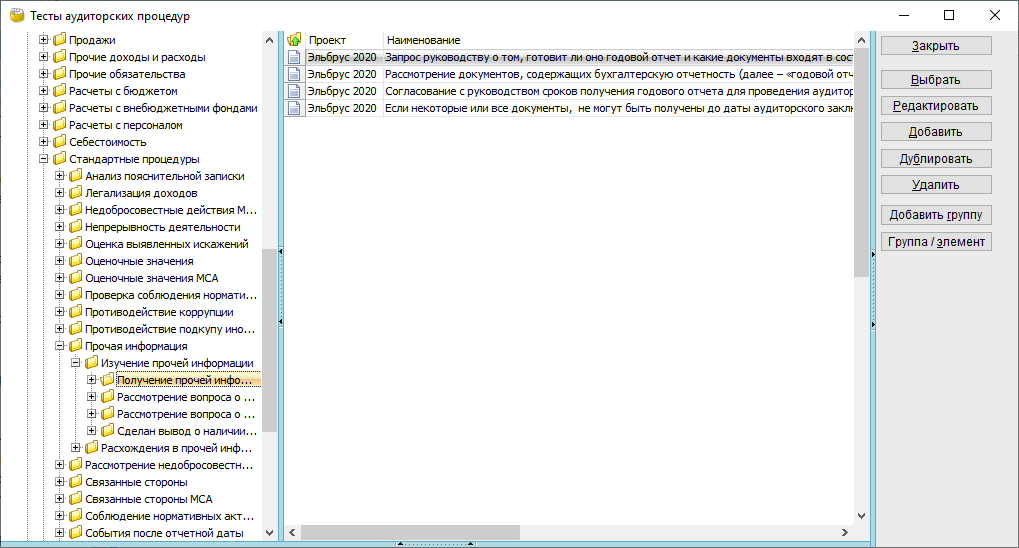Select row 'Согласование с руководством сроков'
The width and height of the screenshot is (1019, 548).
[569, 91]
